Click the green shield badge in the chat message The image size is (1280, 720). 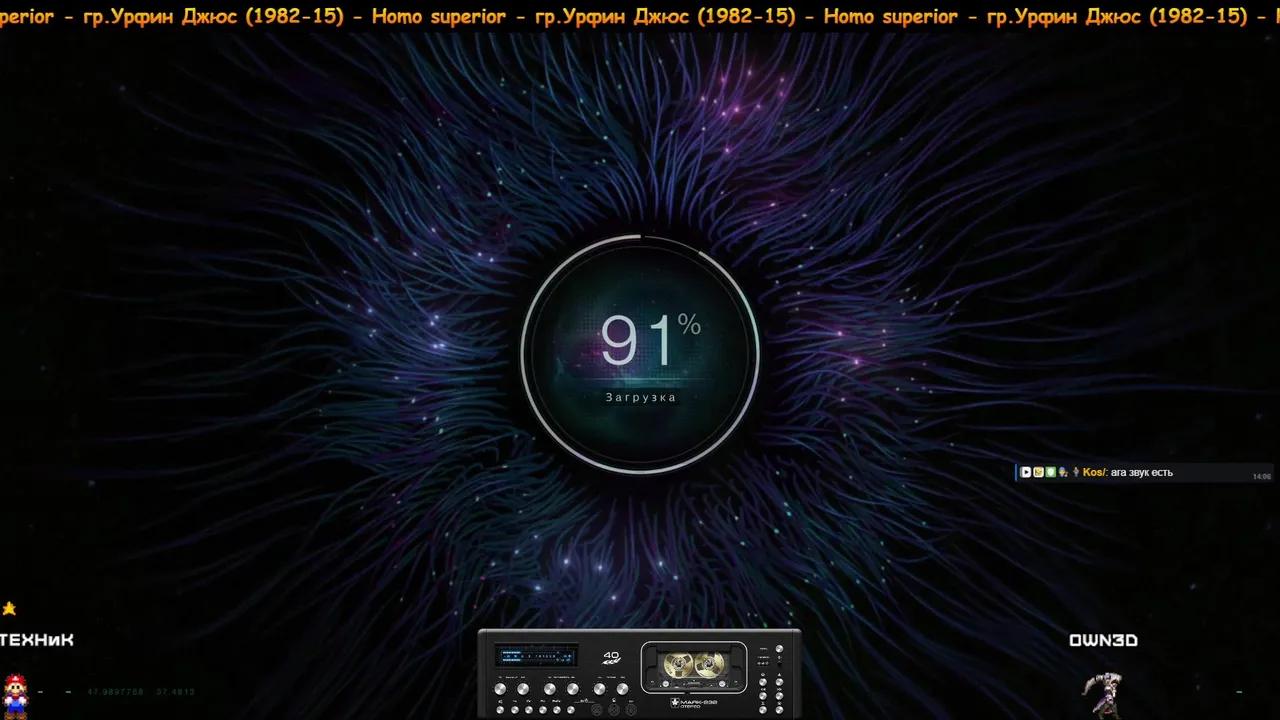click(x=1050, y=472)
